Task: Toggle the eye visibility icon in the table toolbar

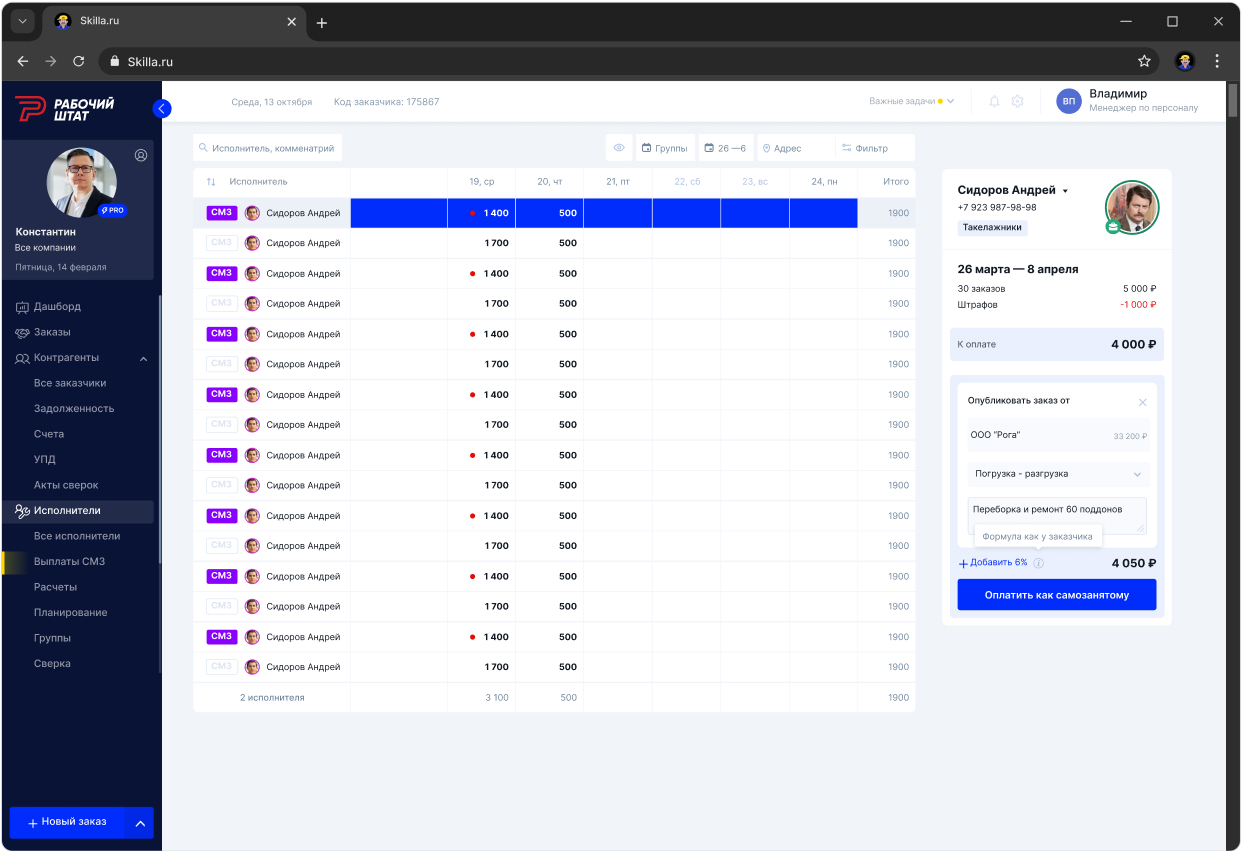Action: coord(618,147)
